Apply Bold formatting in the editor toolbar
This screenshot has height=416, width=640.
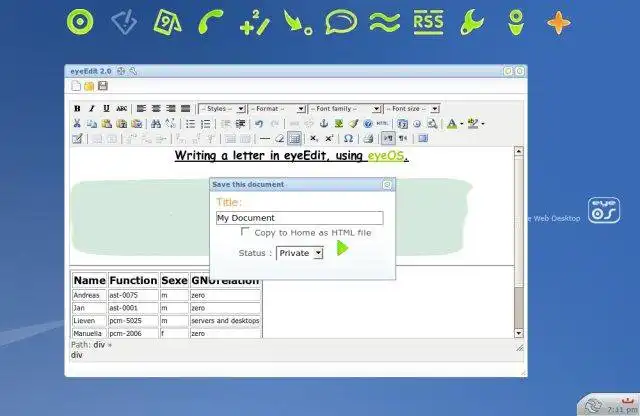pos(77,109)
